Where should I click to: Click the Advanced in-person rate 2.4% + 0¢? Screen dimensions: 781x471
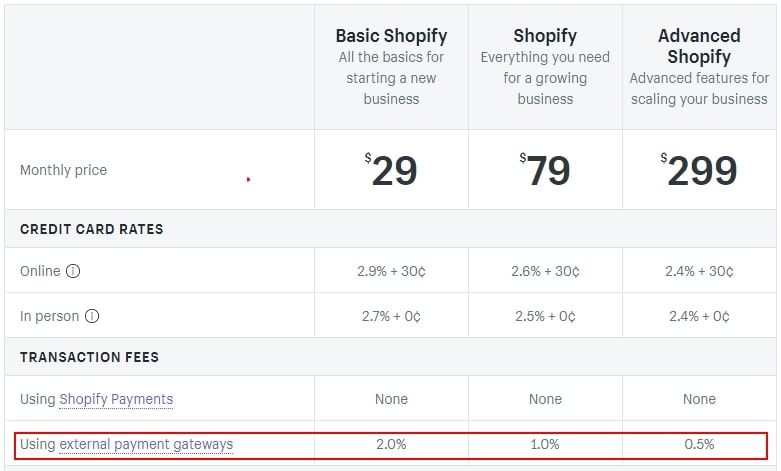pyautogui.click(x=699, y=316)
